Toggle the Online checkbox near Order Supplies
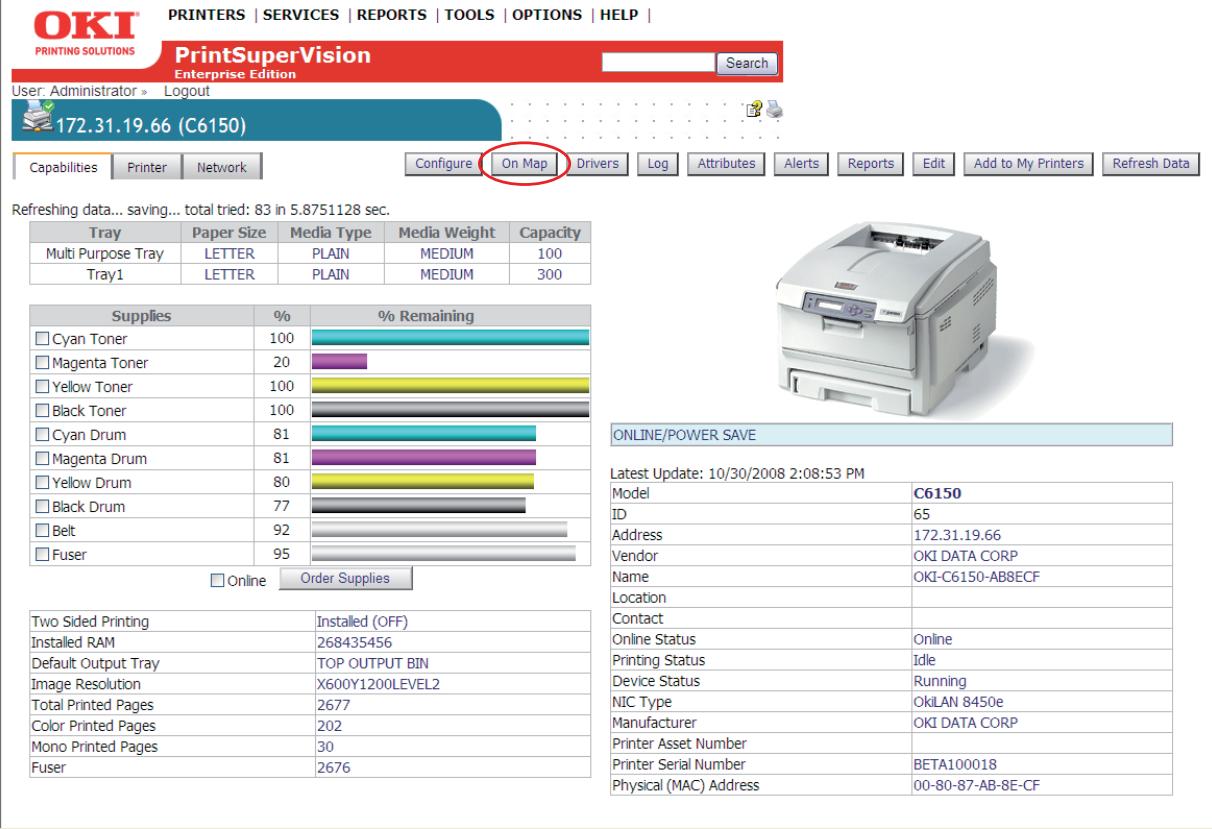The image size is (1212, 829). click(x=217, y=580)
